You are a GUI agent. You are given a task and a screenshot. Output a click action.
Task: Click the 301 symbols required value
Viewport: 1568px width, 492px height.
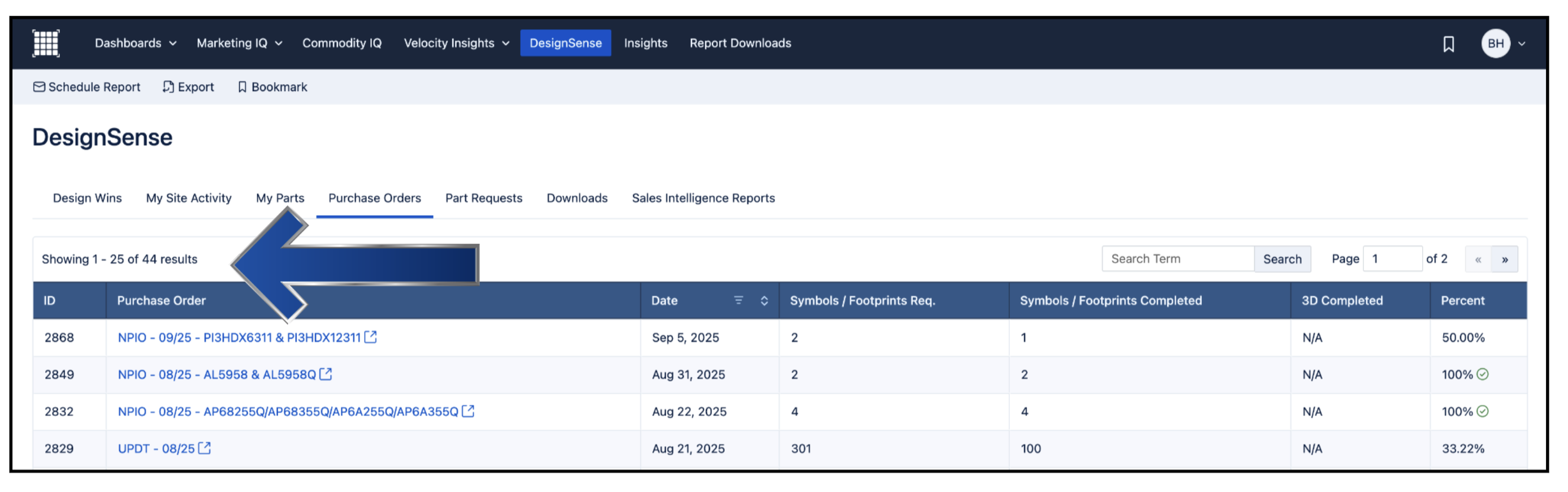pyautogui.click(x=801, y=450)
